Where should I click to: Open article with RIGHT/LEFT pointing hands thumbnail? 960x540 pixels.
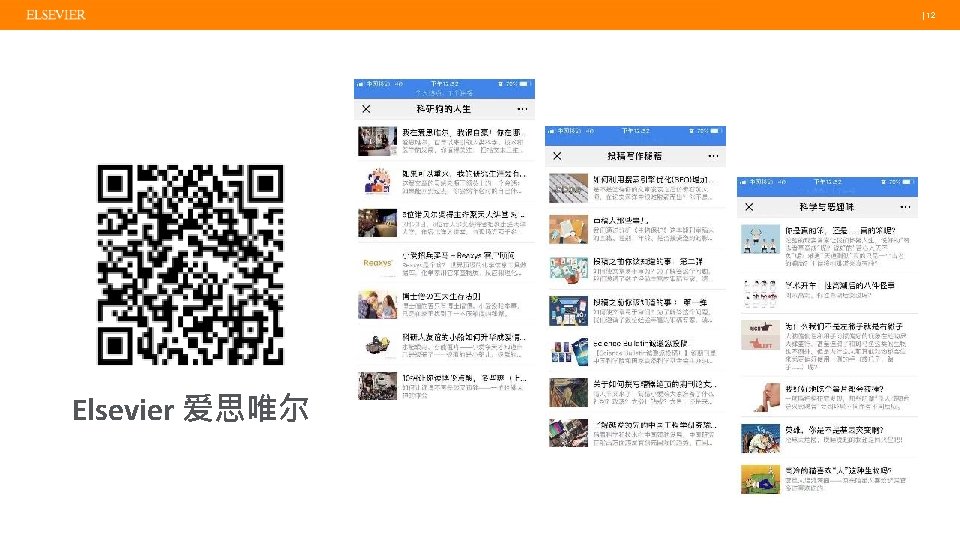pos(760,335)
